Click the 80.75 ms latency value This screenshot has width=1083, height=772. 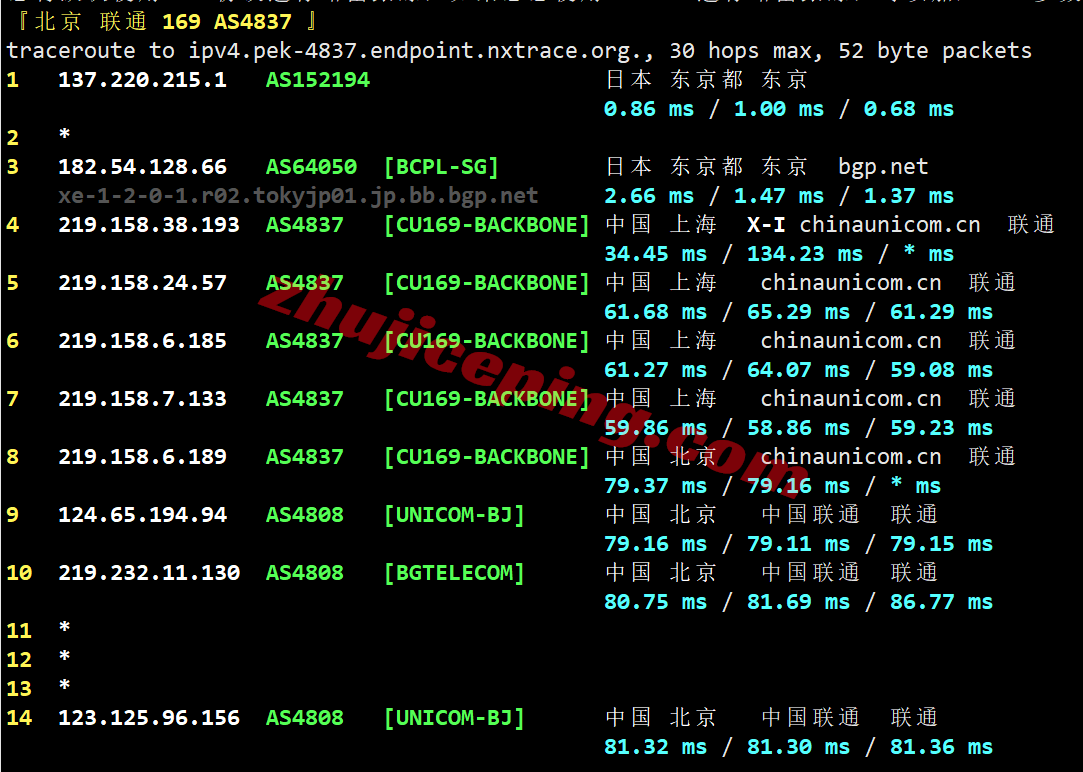point(655,602)
